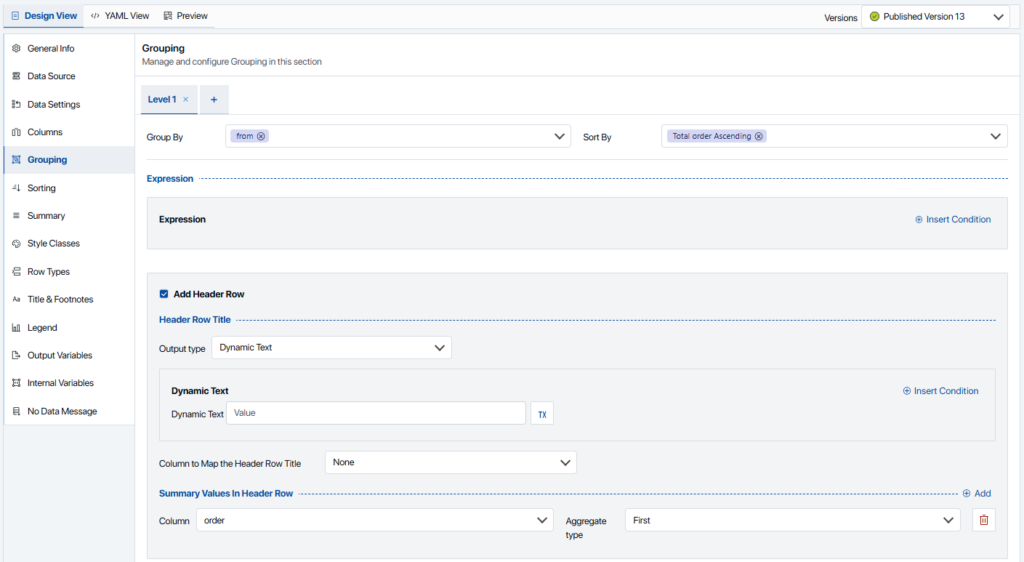
Task: Open Legend section
Action: (x=69, y=328)
